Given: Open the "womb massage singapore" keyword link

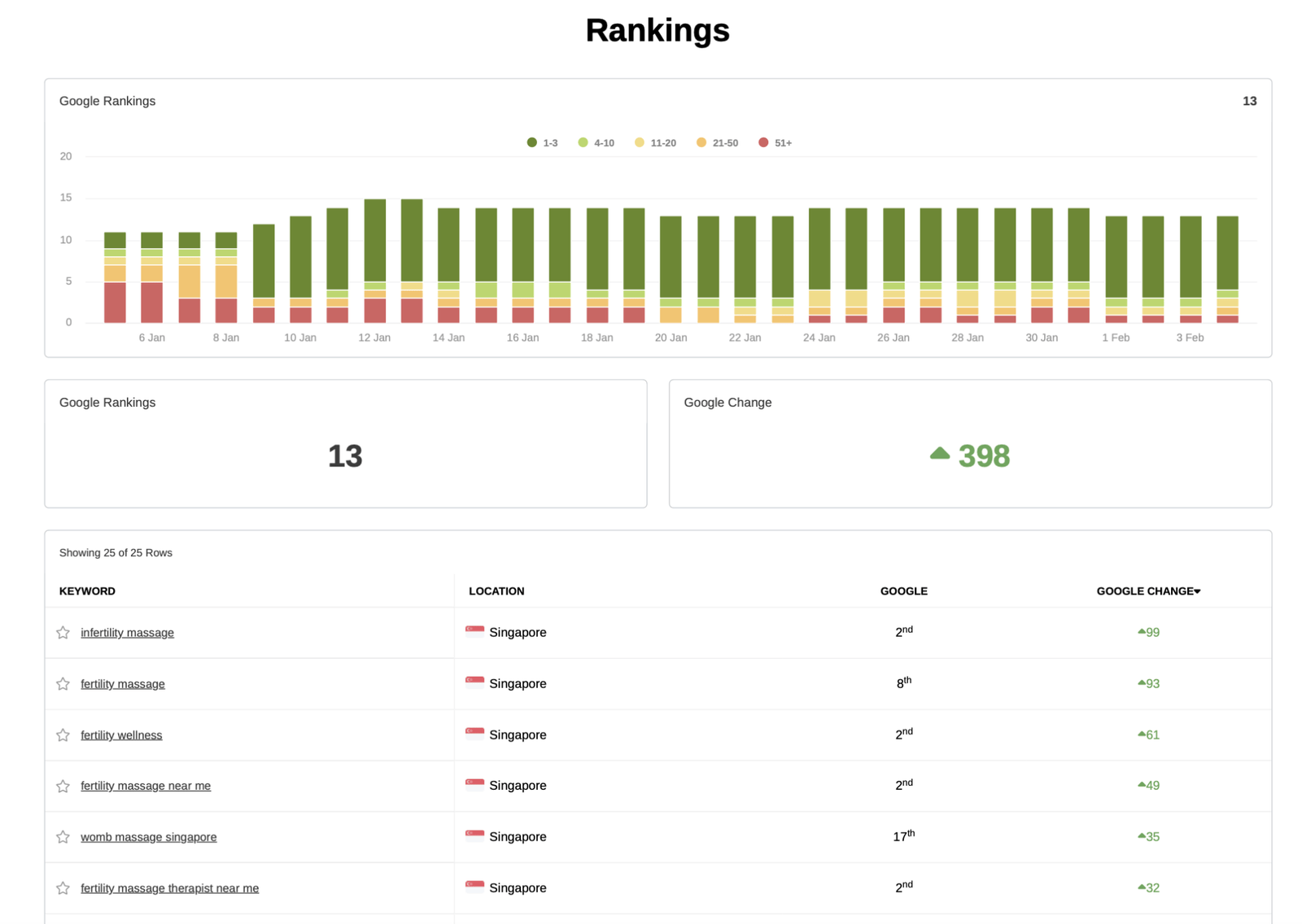Looking at the screenshot, I should coord(148,836).
